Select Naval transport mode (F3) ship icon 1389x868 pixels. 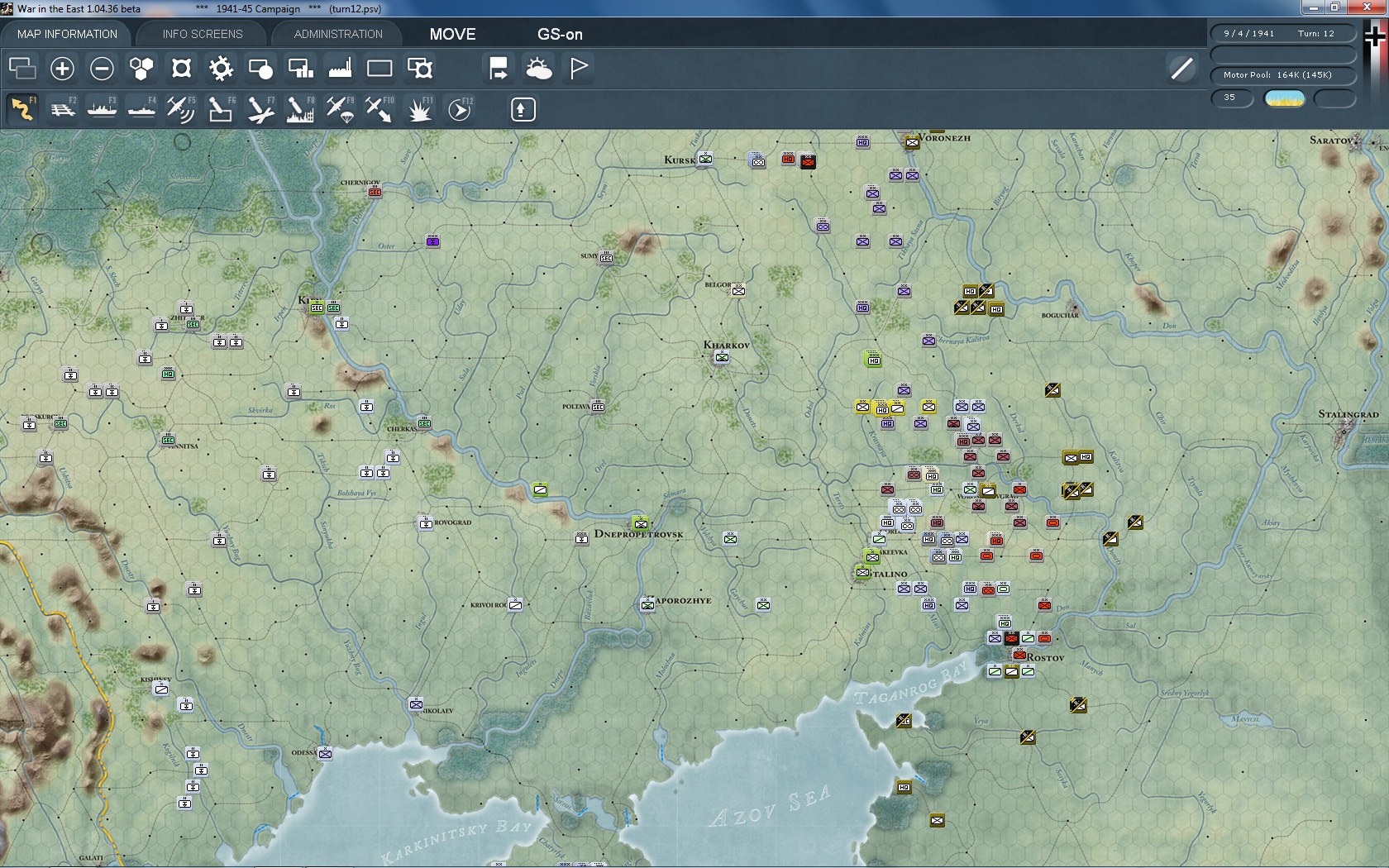102,109
